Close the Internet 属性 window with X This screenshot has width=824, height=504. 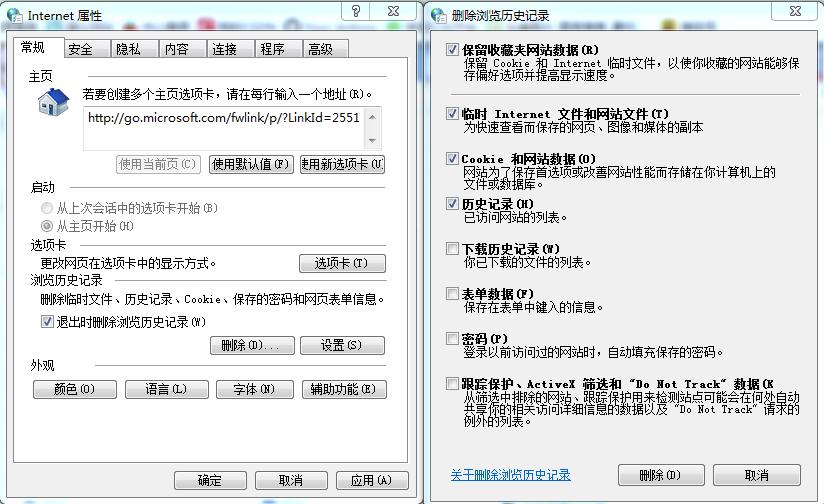click(394, 11)
